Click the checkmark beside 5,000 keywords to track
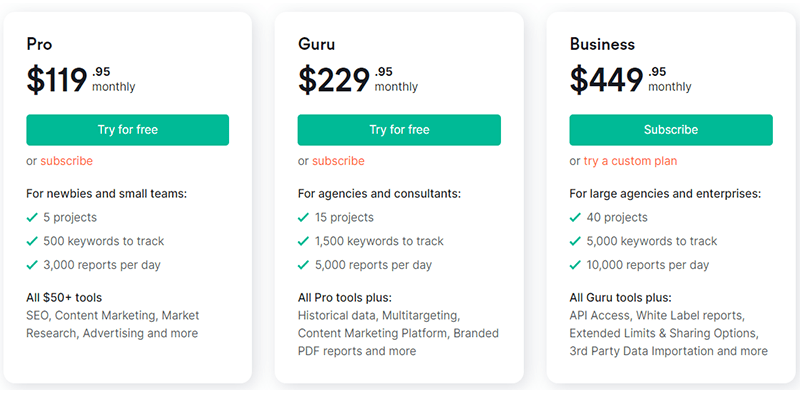The image size is (800, 400). [576, 241]
